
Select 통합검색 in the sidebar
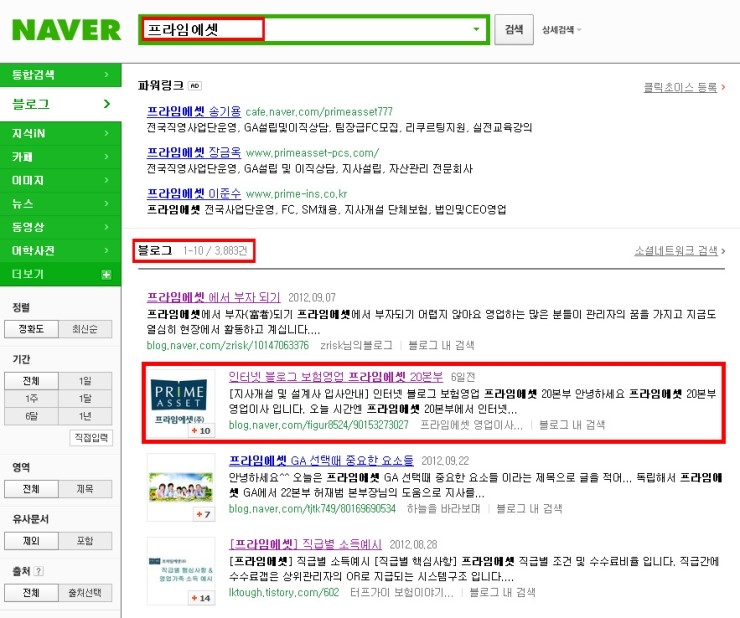[60, 75]
